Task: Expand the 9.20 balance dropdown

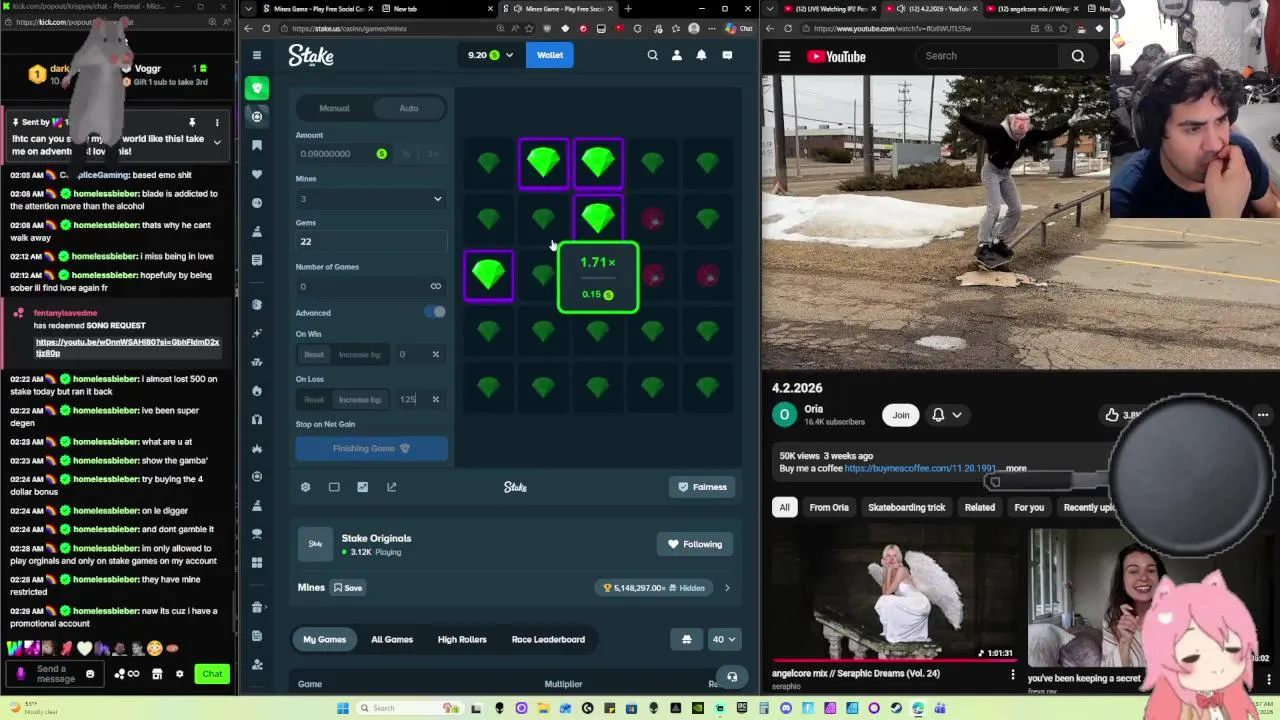Action: click(x=490, y=55)
